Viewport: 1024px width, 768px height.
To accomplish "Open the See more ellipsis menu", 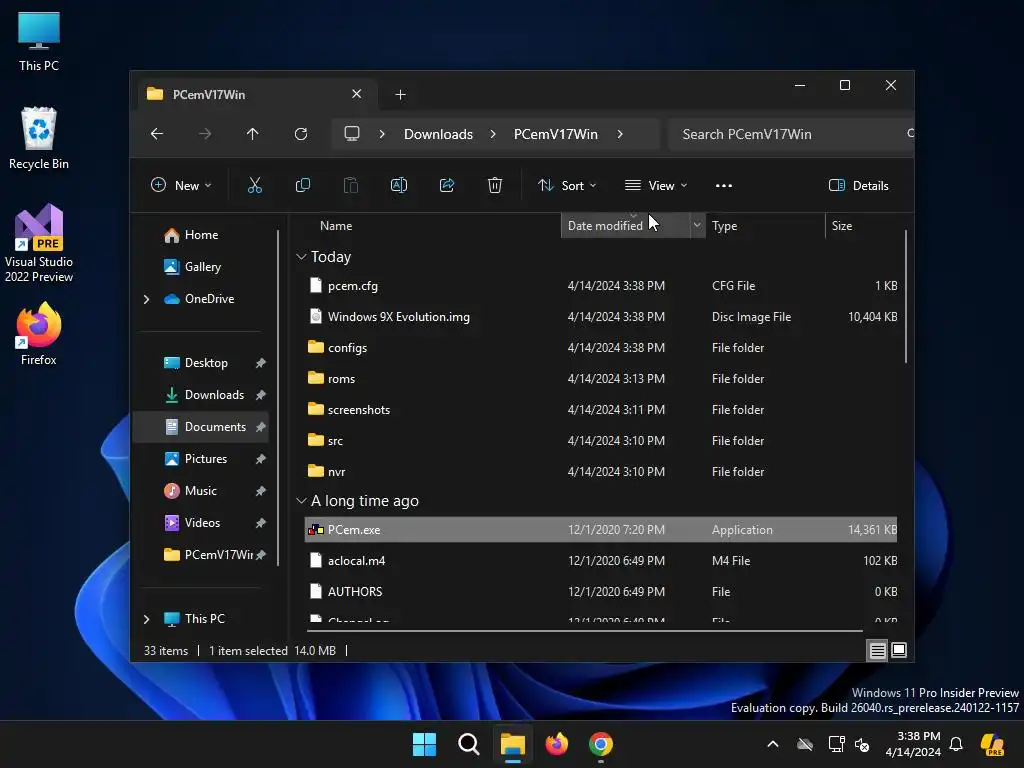I will (x=724, y=185).
